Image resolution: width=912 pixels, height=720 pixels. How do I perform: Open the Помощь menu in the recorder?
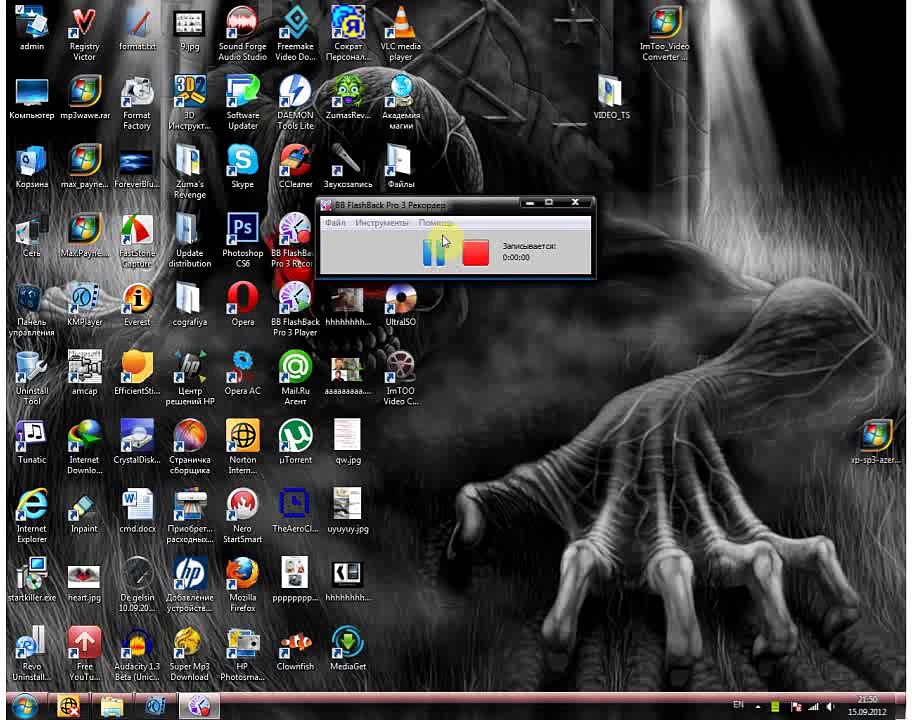436,223
